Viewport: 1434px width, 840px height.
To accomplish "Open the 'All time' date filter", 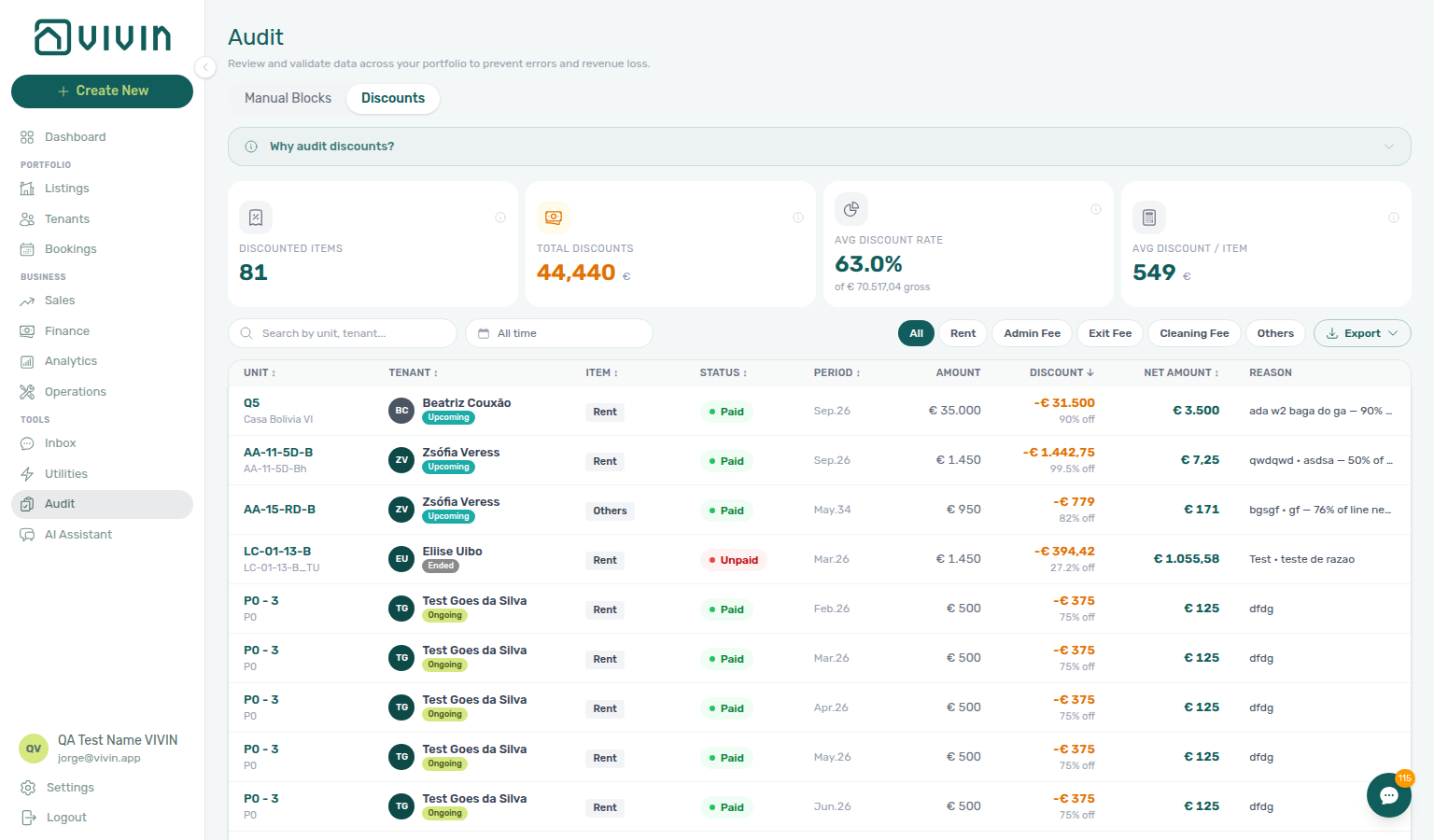I will tap(559, 333).
